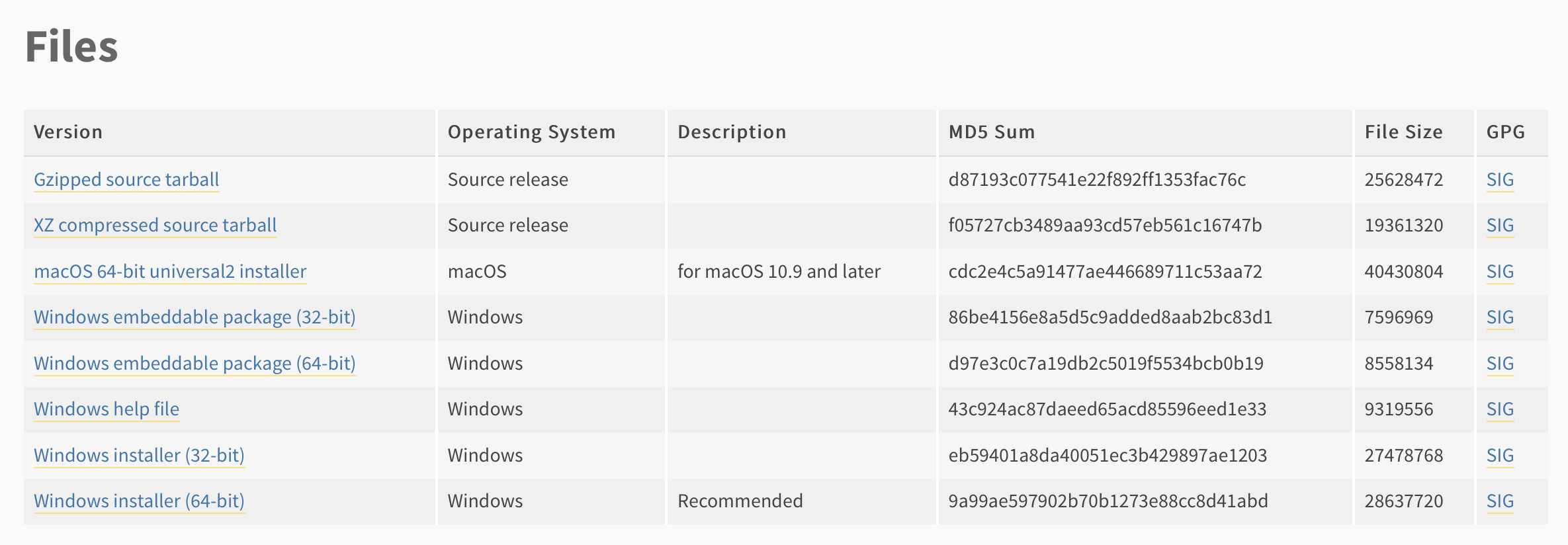
Task: Click the MD5 Sum column header
Action: (992, 132)
